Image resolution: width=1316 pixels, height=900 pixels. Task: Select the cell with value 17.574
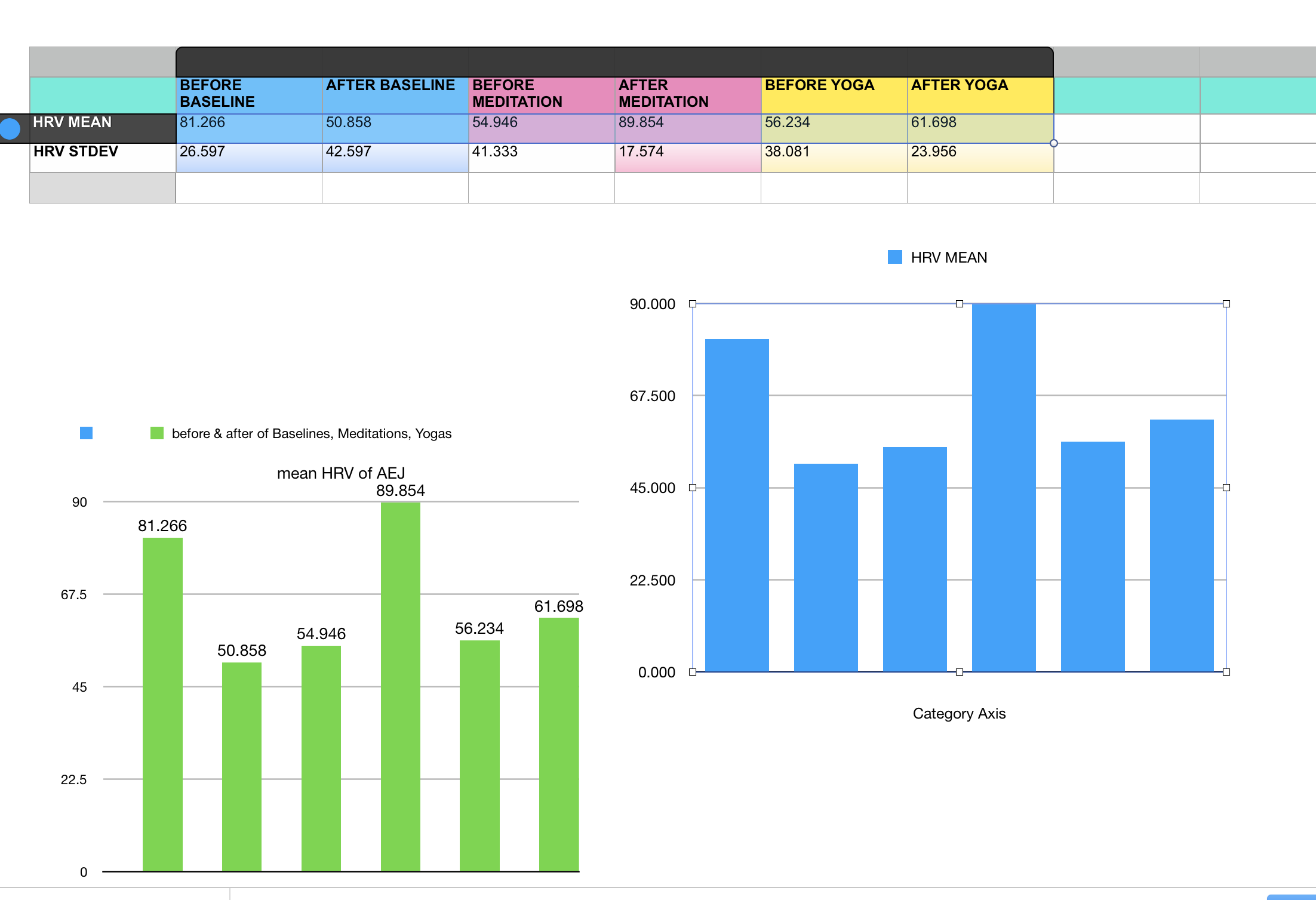[x=687, y=158]
